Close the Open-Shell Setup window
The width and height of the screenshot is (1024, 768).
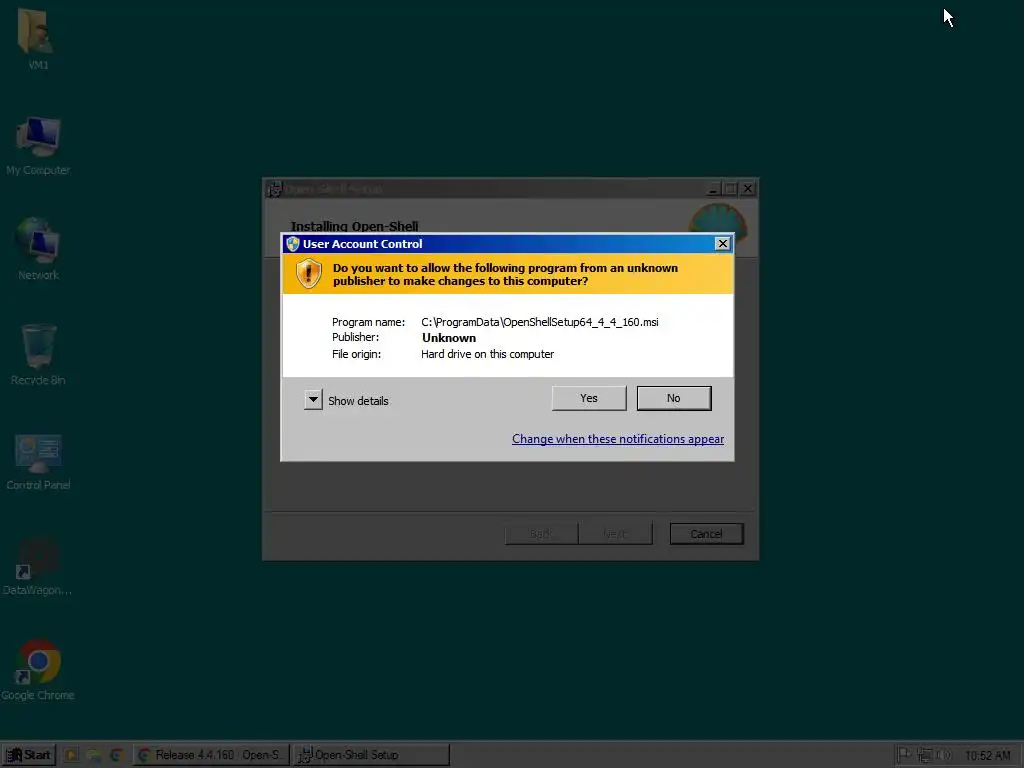[748, 189]
